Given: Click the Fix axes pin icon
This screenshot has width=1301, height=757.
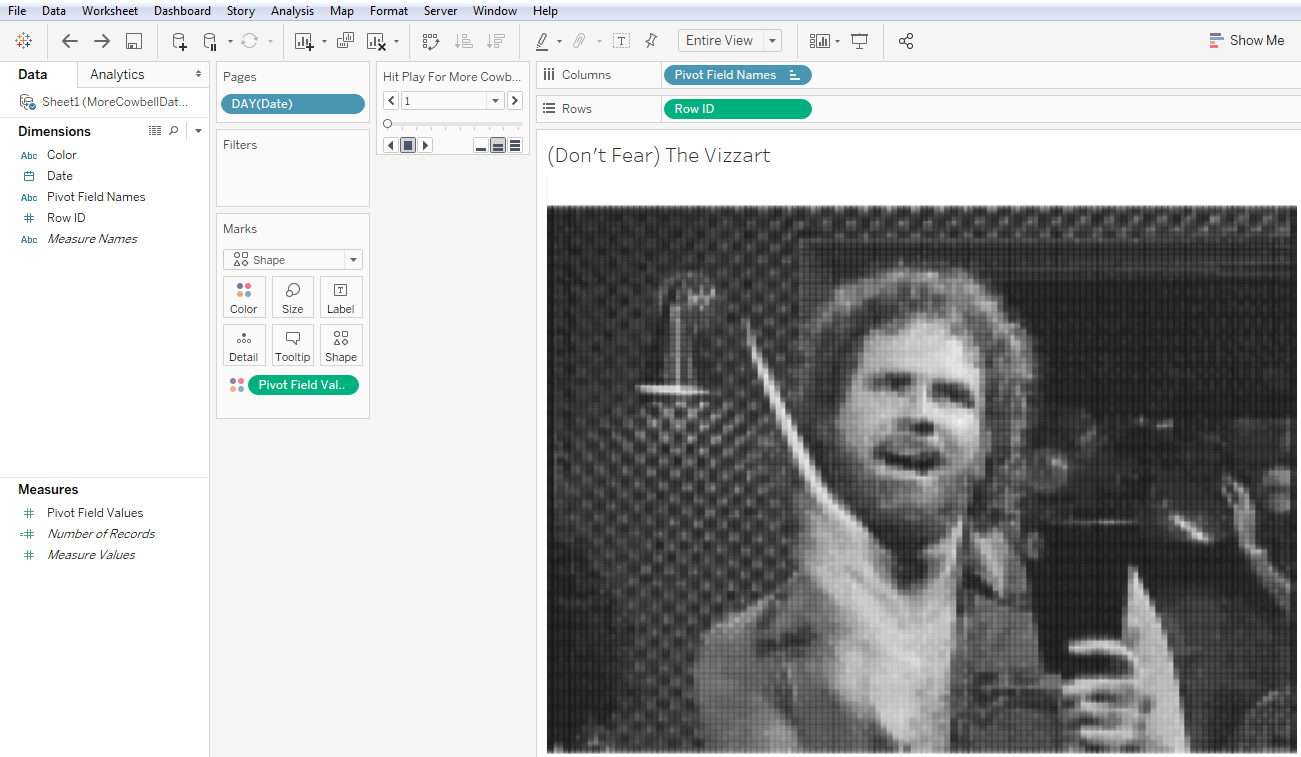Looking at the screenshot, I should click(x=651, y=41).
